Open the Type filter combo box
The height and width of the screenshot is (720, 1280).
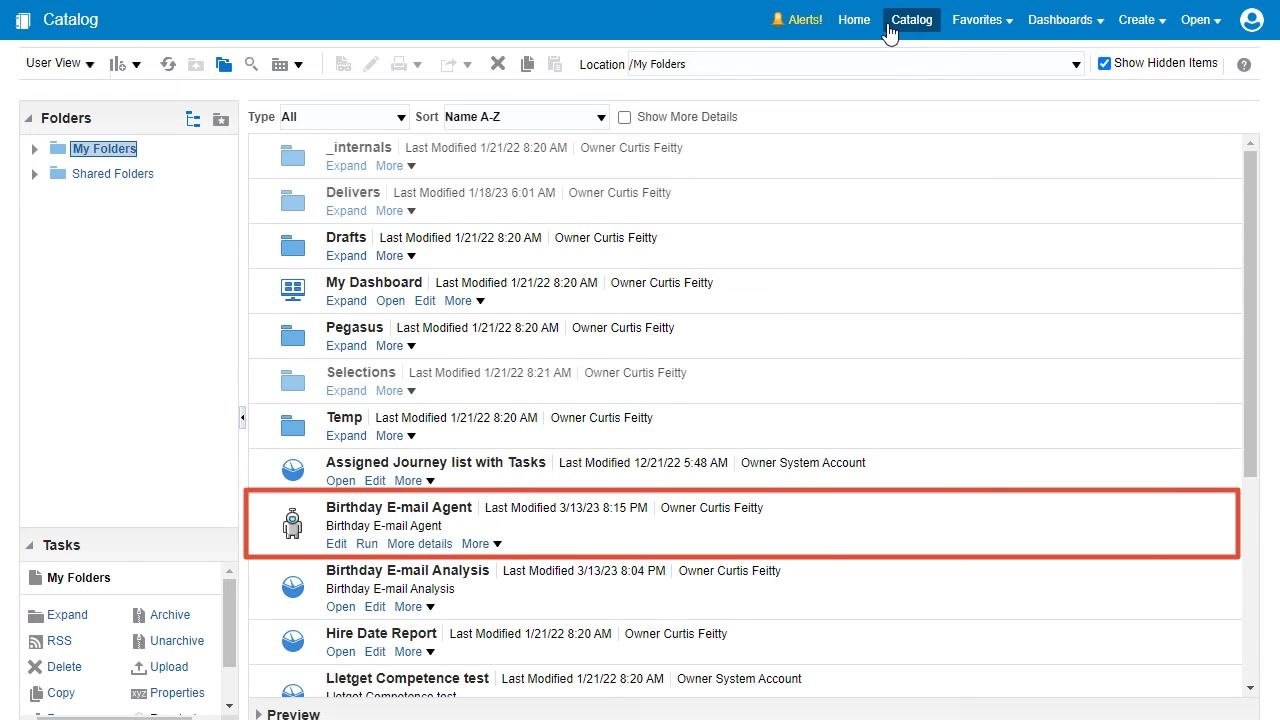(344, 117)
